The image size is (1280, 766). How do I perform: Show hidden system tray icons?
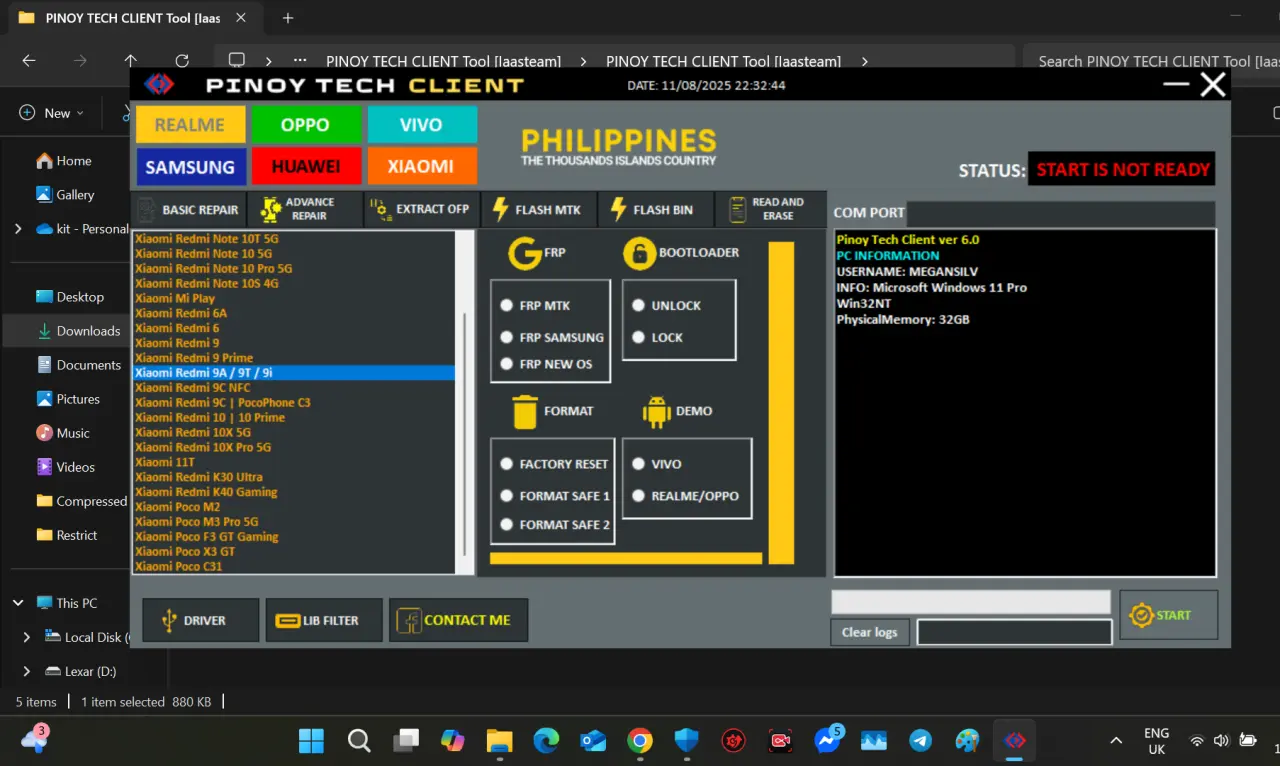1116,741
